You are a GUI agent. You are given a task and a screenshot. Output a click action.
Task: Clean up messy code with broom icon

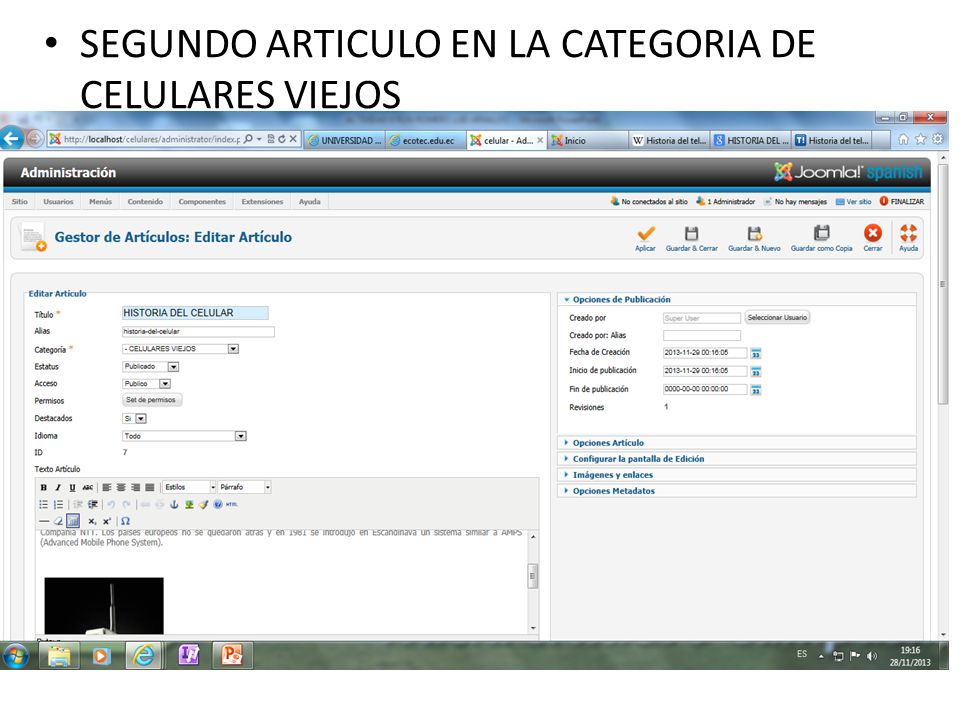pyautogui.click(x=203, y=504)
